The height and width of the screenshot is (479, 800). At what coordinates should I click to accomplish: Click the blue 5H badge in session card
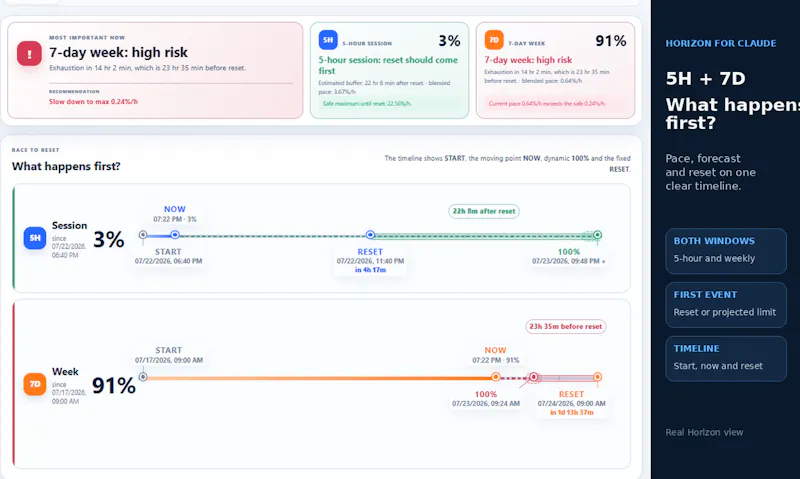tap(328, 40)
